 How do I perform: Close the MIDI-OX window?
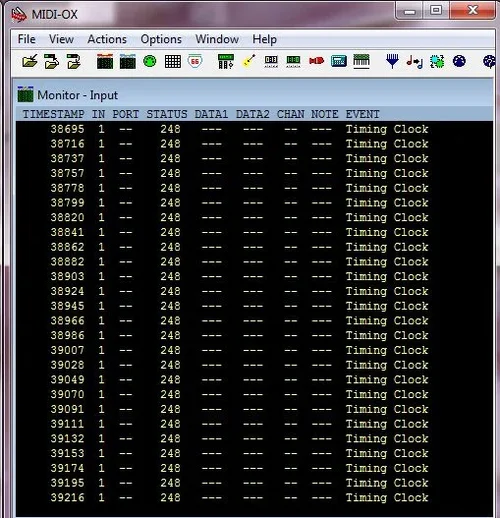[x=472, y=11]
